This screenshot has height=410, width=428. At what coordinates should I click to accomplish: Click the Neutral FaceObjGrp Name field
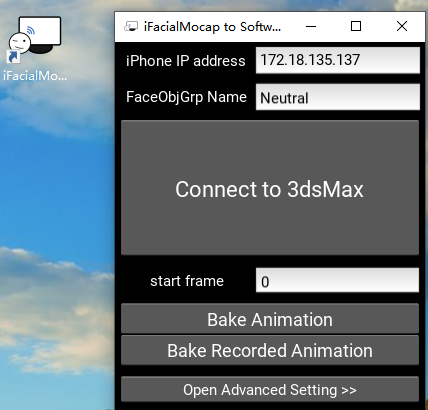(x=337, y=97)
